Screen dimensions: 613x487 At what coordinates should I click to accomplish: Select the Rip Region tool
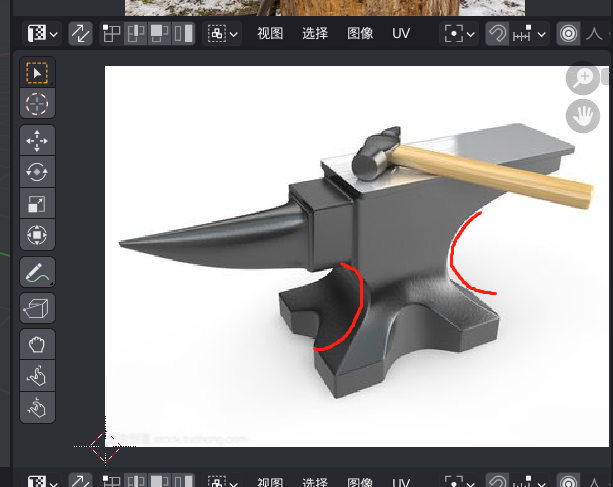[x=37, y=308]
